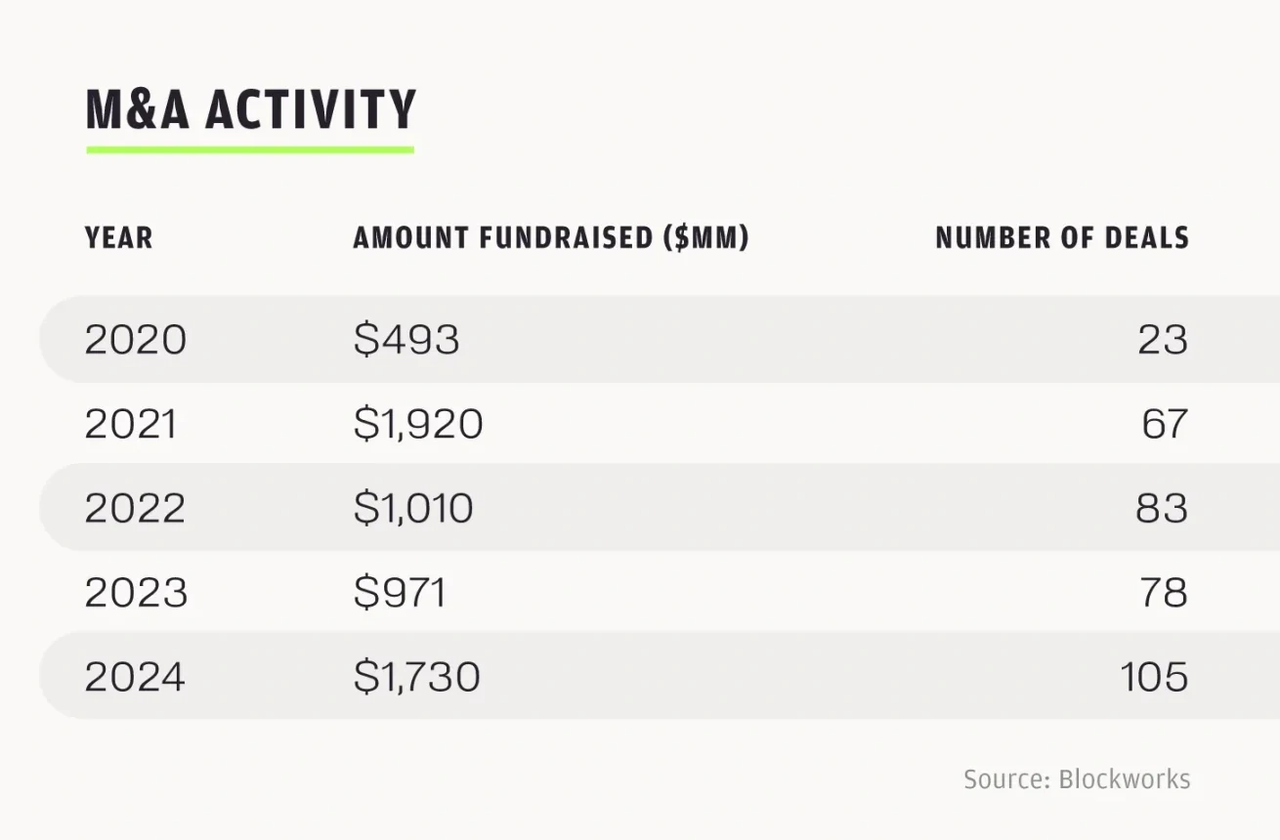The width and height of the screenshot is (1280, 840).
Task: Click the $1,010 amount cell
Action: 413,508
